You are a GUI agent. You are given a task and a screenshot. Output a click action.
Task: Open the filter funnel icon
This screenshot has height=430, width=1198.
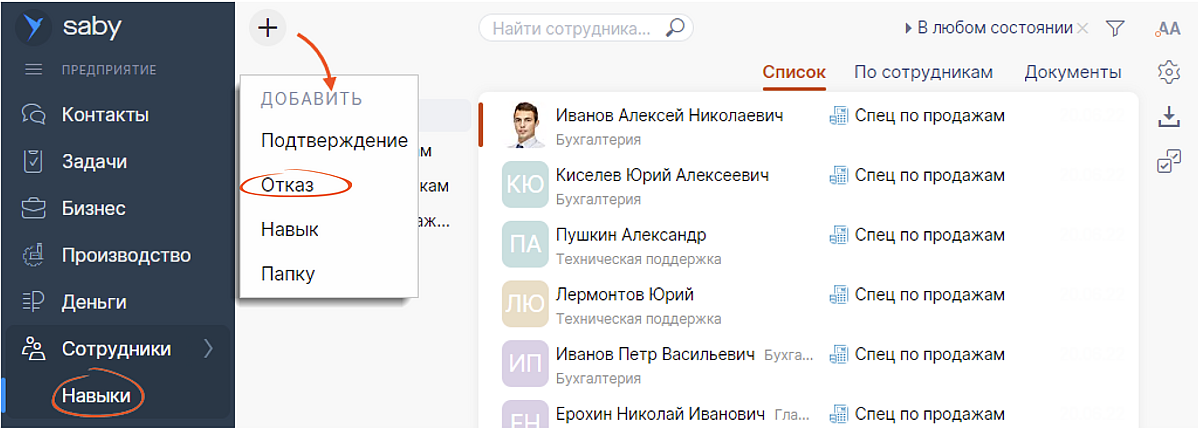pyautogui.click(x=1116, y=29)
